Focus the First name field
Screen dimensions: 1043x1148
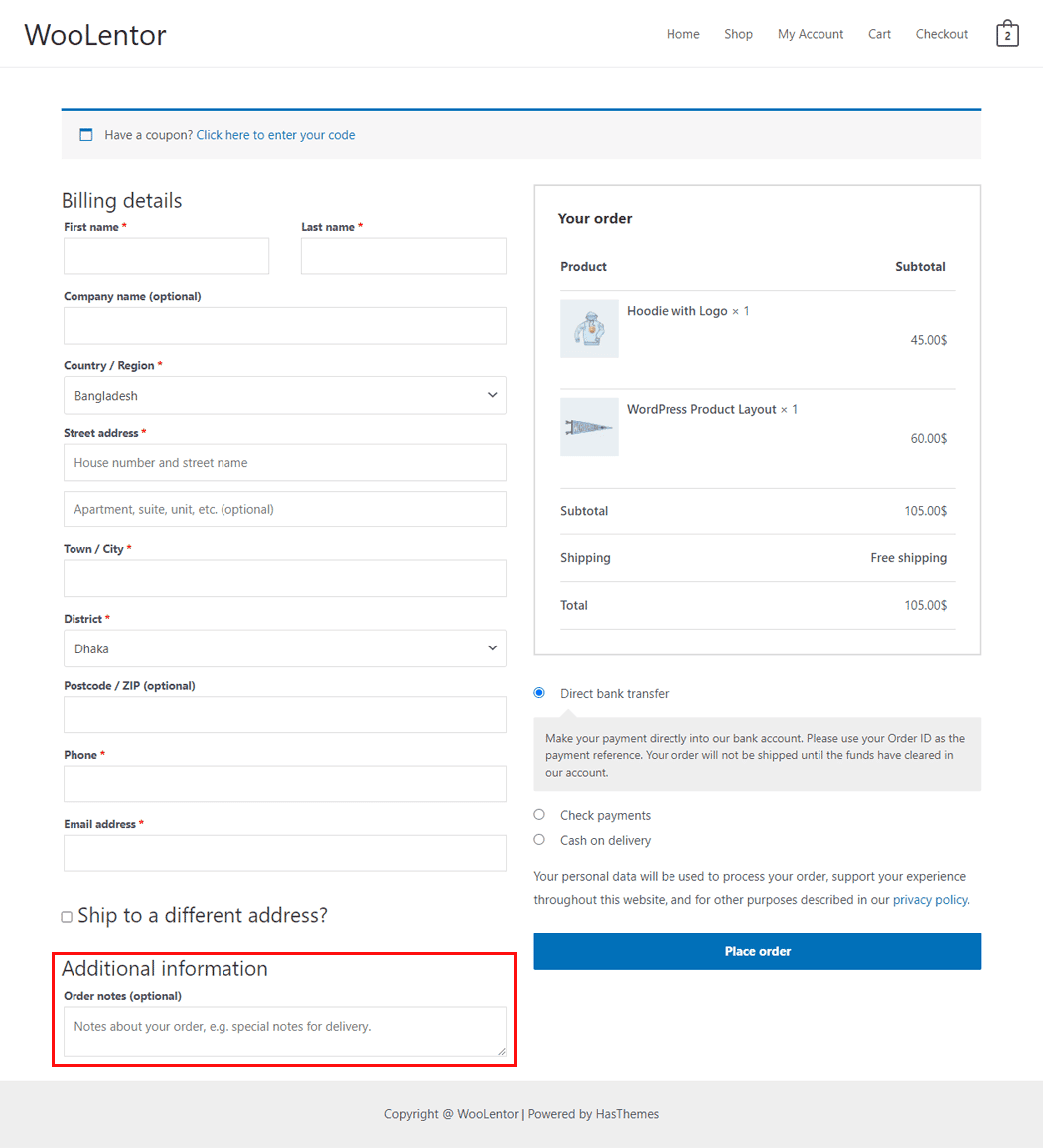pyautogui.click(x=166, y=256)
